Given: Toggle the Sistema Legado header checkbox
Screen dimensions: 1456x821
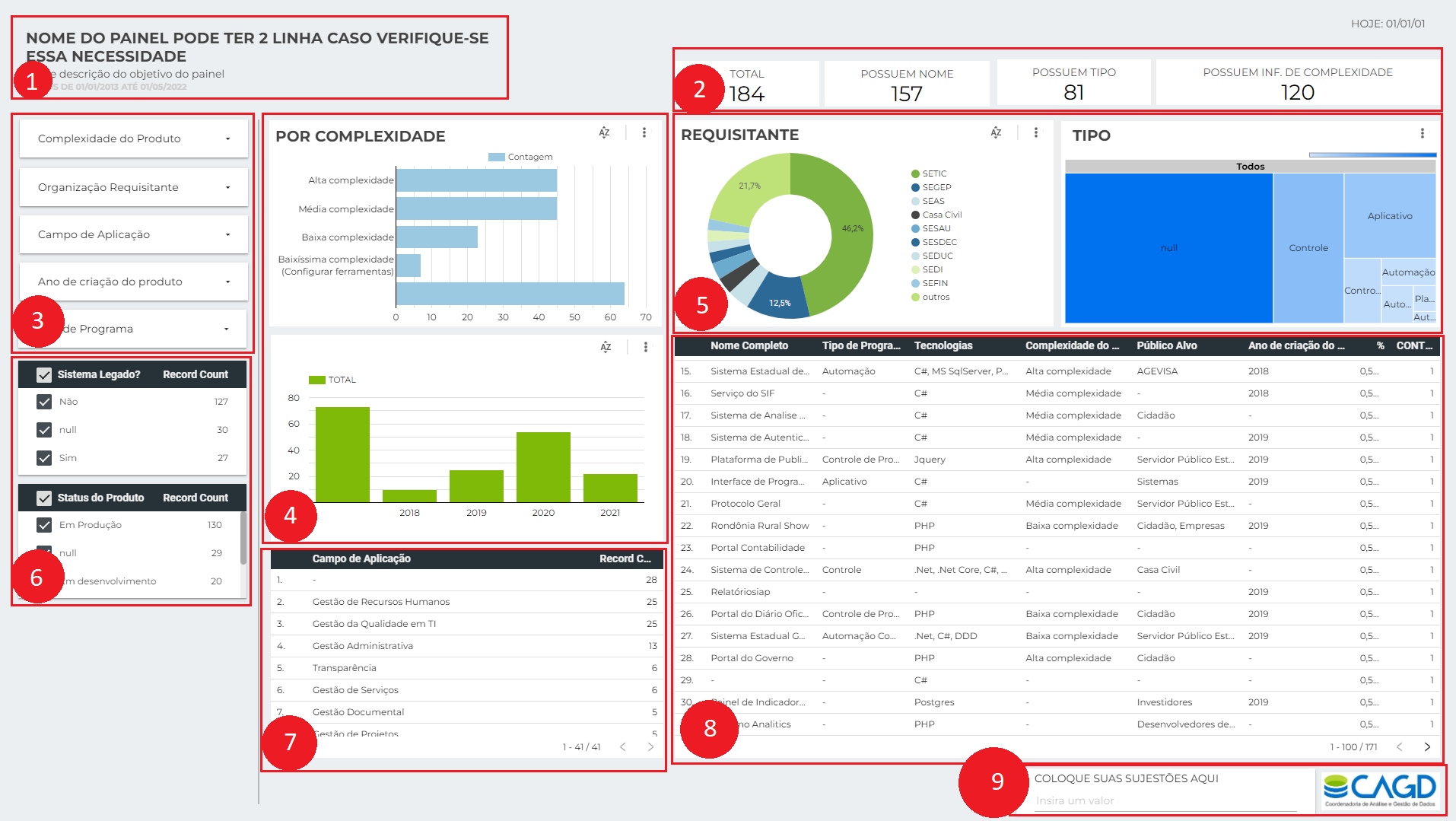Looking at the screenshot, I should point(44,374).
